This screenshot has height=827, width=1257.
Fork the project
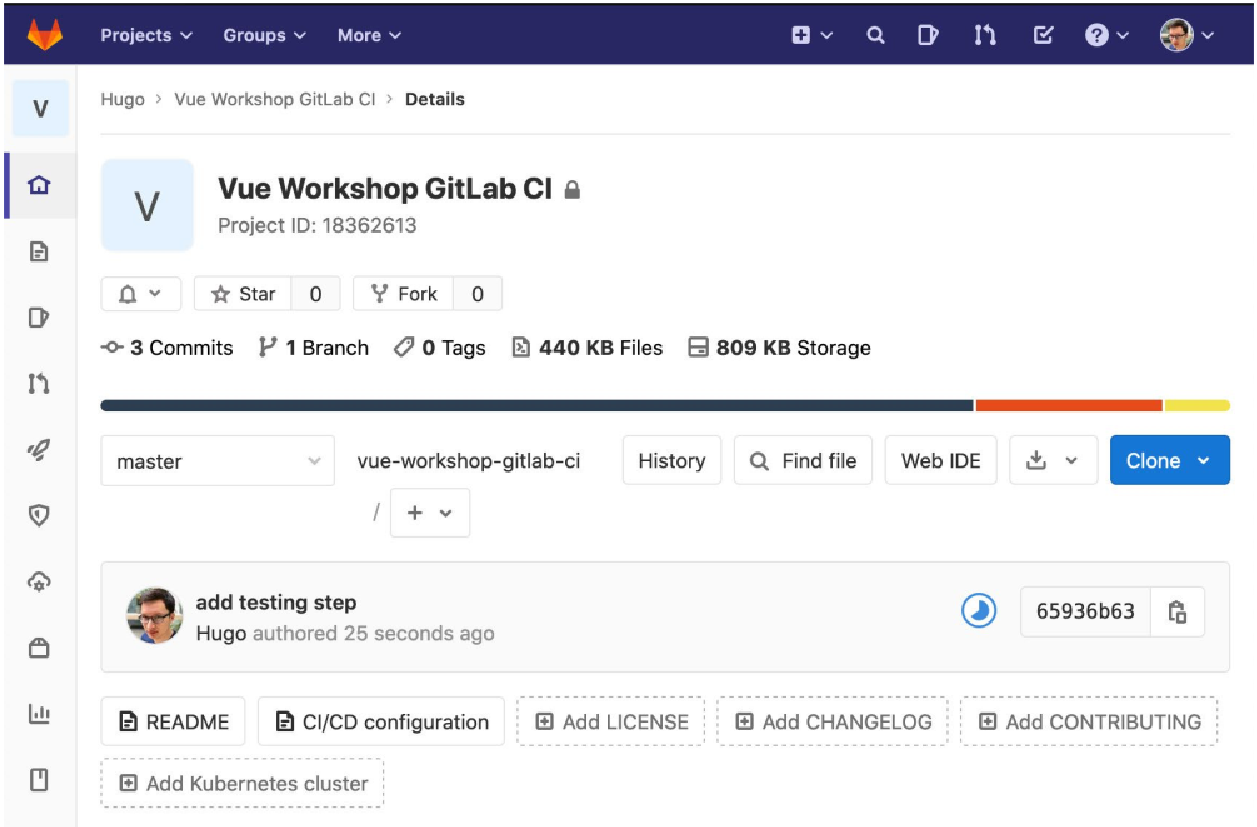[403, 294]
